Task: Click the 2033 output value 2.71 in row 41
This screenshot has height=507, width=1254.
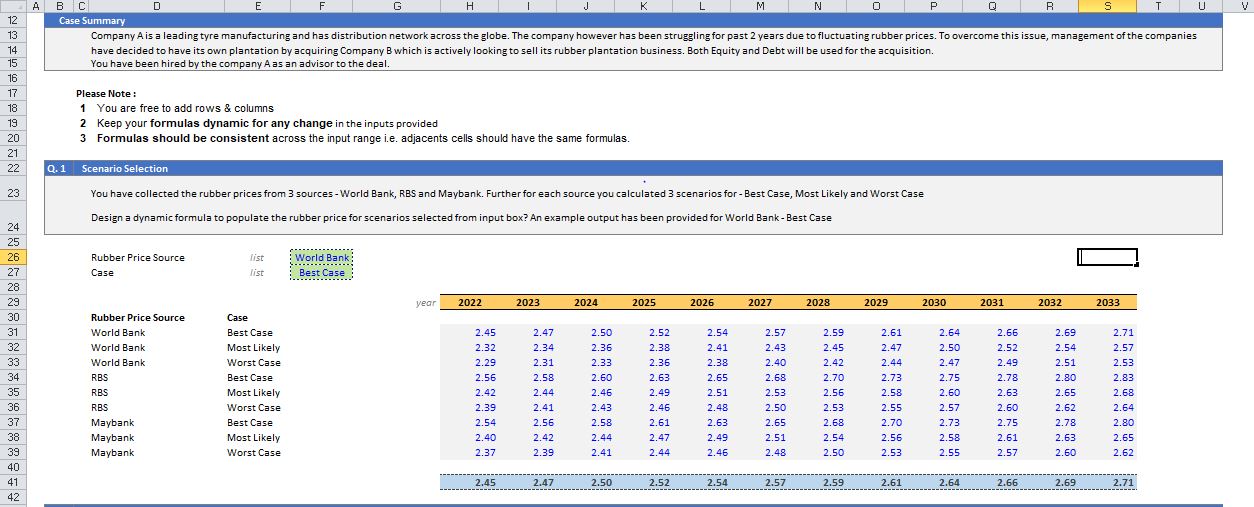Action: pos(1123,483)
